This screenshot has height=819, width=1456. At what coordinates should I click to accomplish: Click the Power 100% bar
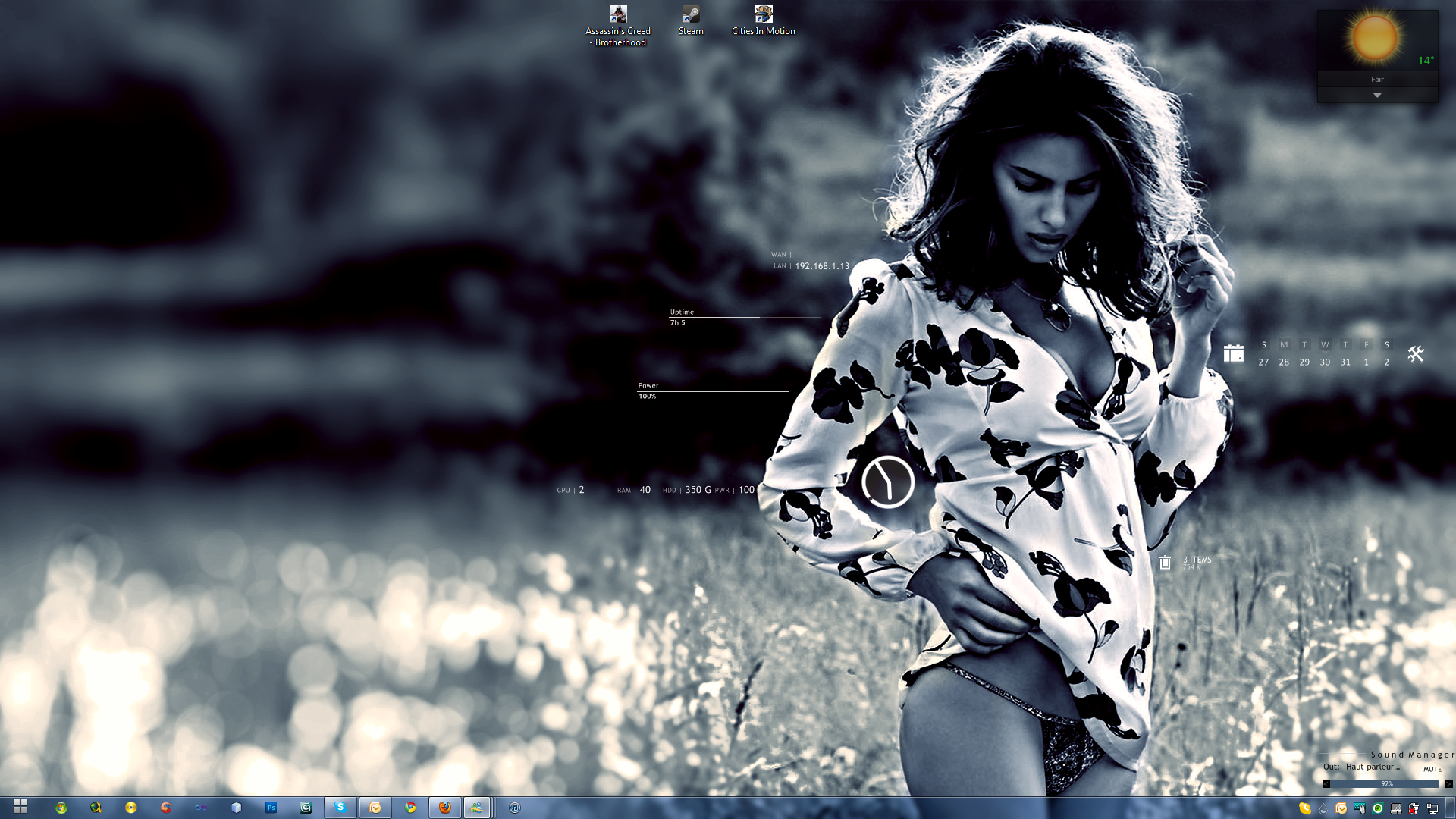(713, 391)
